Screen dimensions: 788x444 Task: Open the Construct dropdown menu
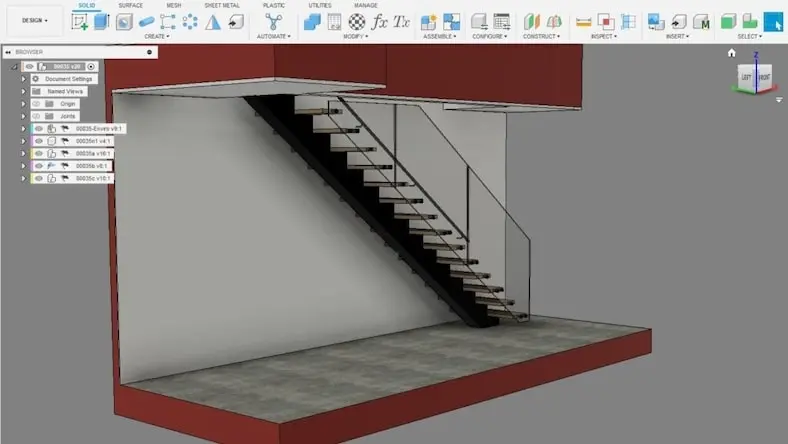pyautogui.click(x=541, y=37)
